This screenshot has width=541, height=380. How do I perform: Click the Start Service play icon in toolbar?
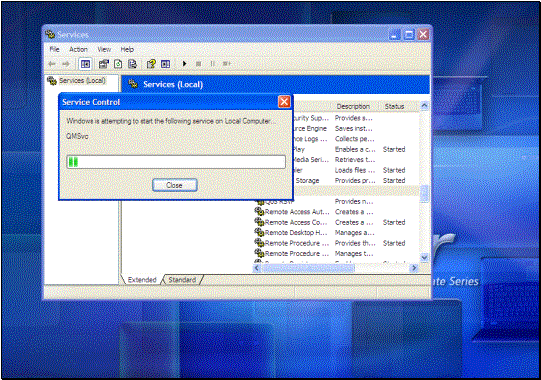184,64
